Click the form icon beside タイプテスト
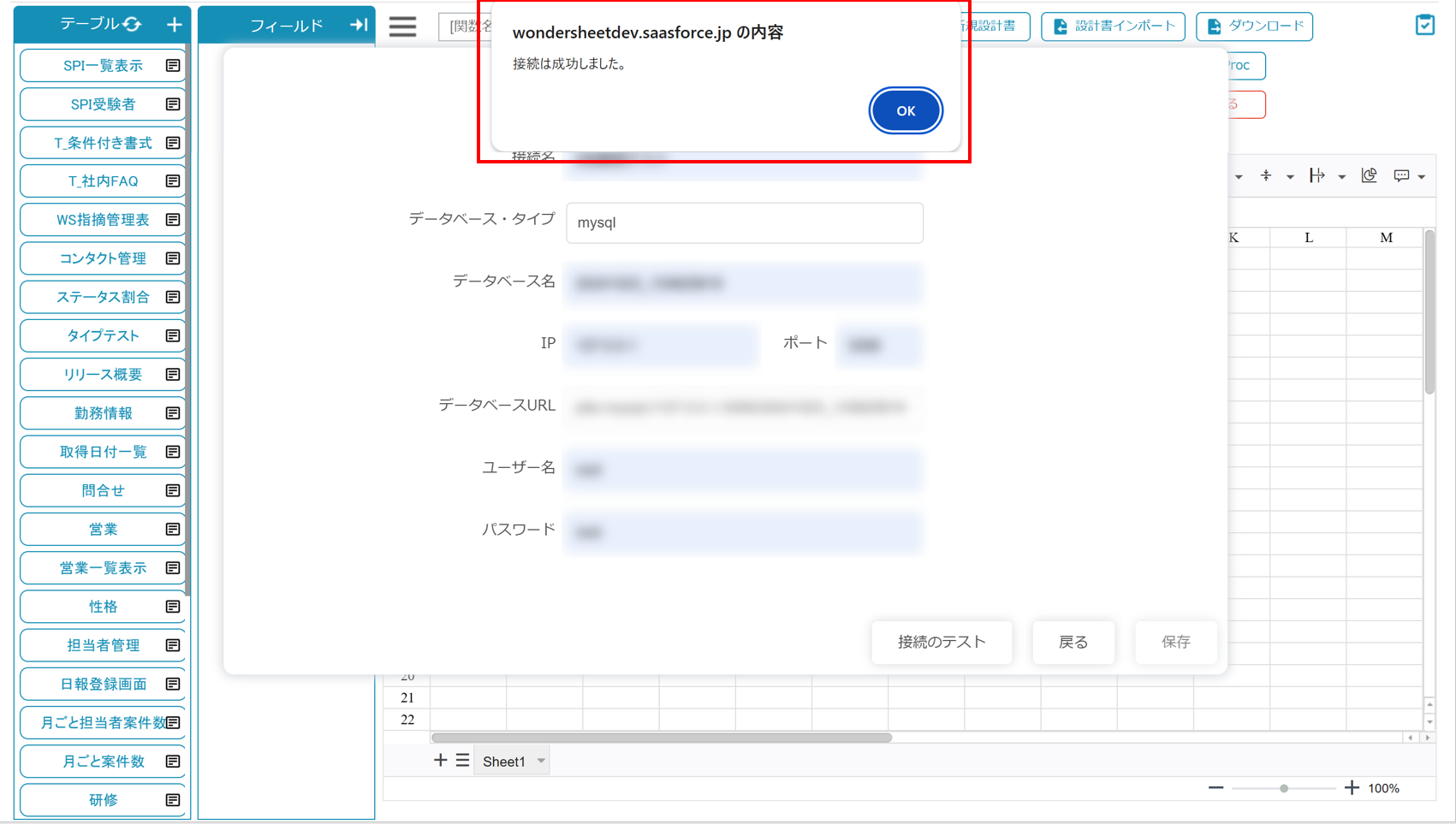This screenshot has width=1456, height=824. point(173,336)
